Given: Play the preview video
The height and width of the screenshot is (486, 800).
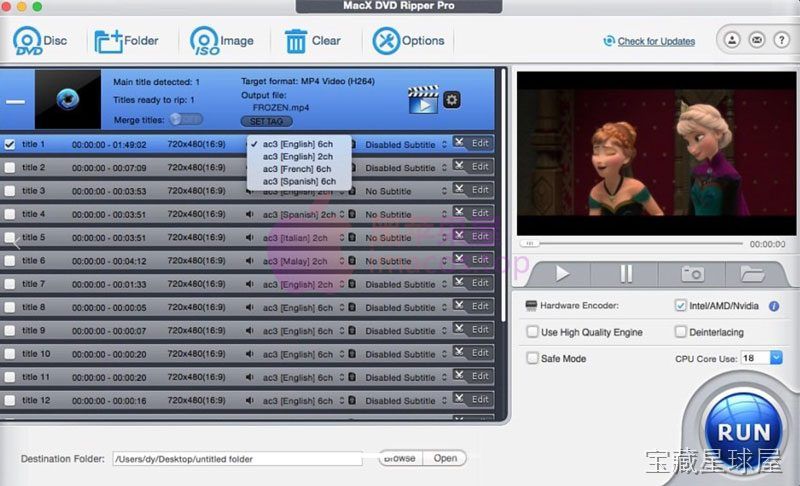Looking at the screenshot, I should (562, 274).
